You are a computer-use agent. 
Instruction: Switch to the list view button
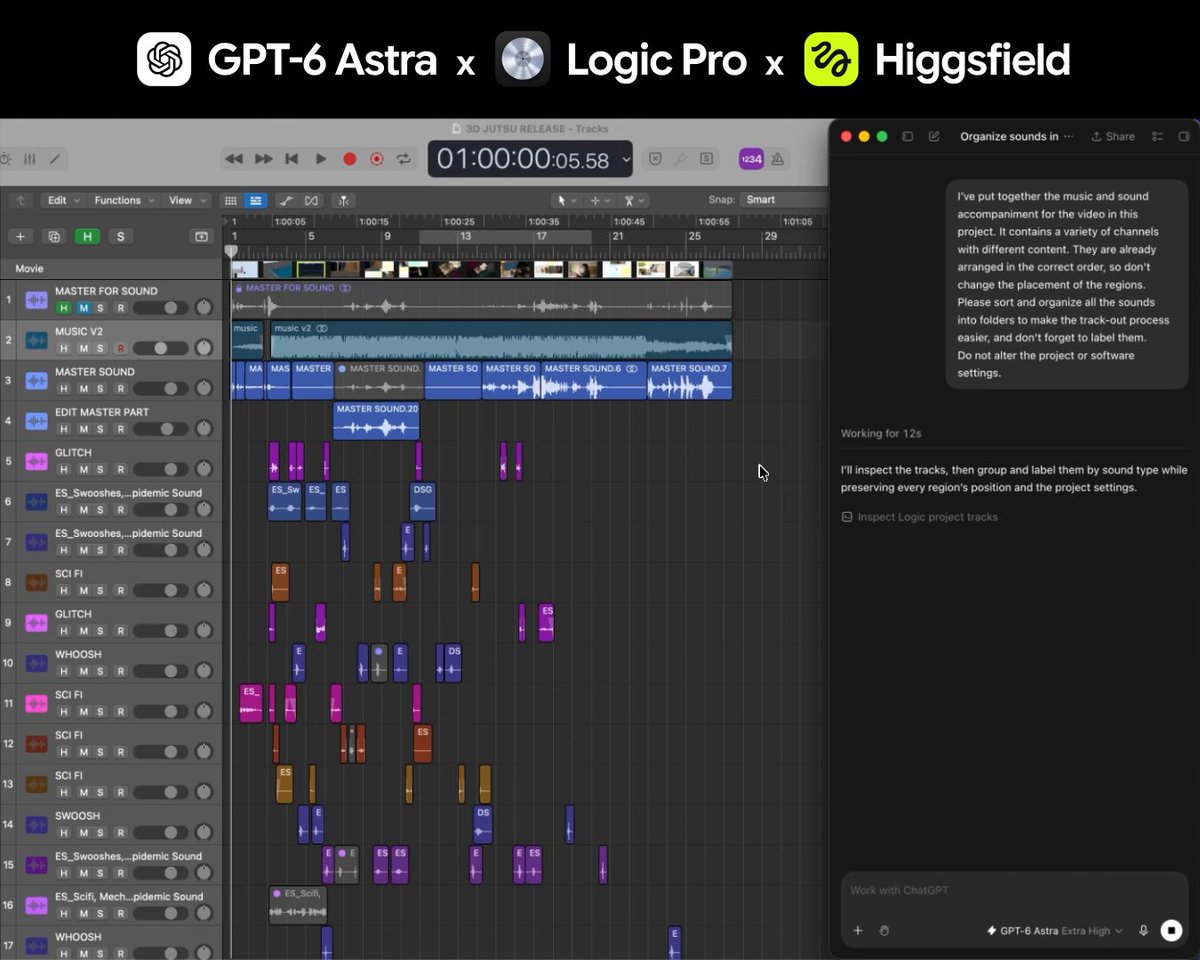(256, 200)
